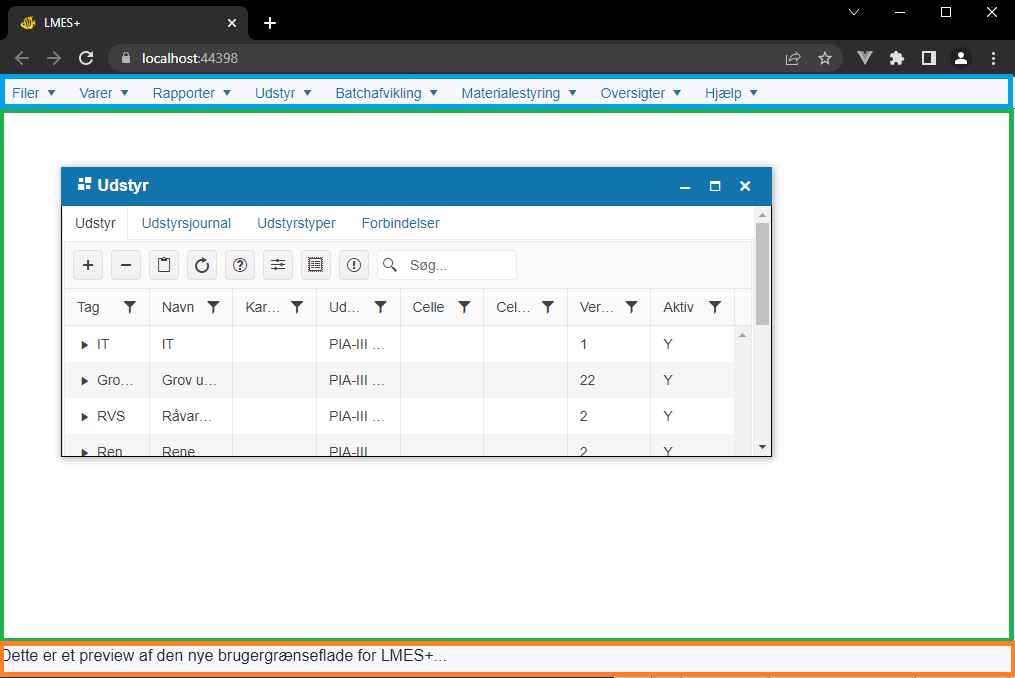Refresh the equipment list via reload icon

[x=201, y=264]
